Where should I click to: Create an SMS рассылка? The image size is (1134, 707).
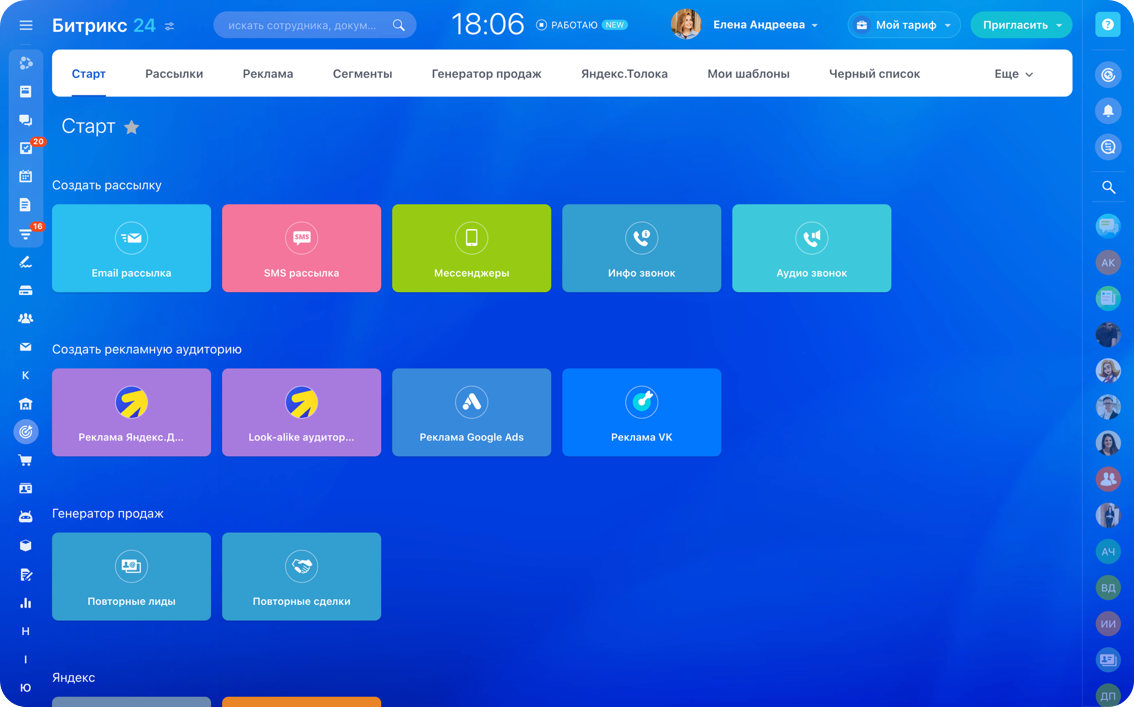302,248
